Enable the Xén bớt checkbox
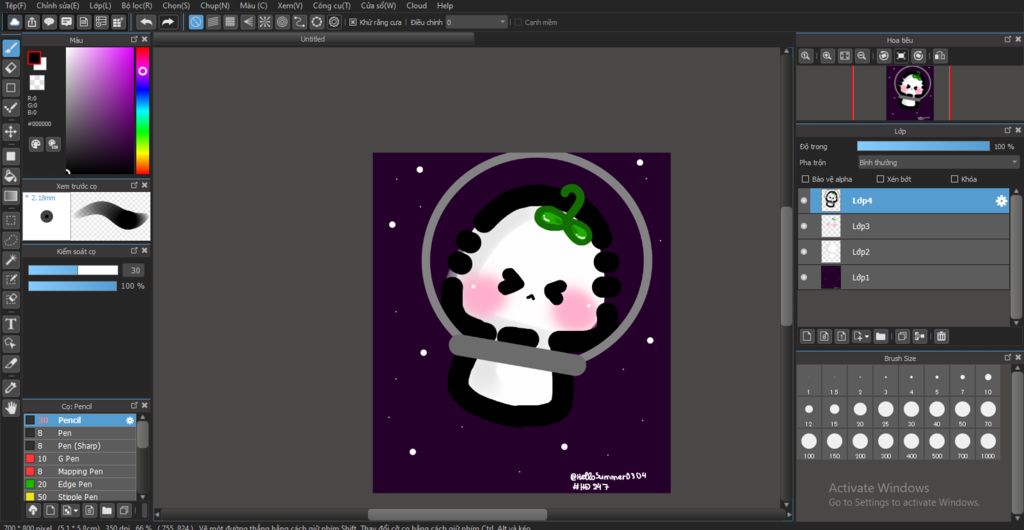Viewport: 1024px width, 530px height. click(880, 179)
